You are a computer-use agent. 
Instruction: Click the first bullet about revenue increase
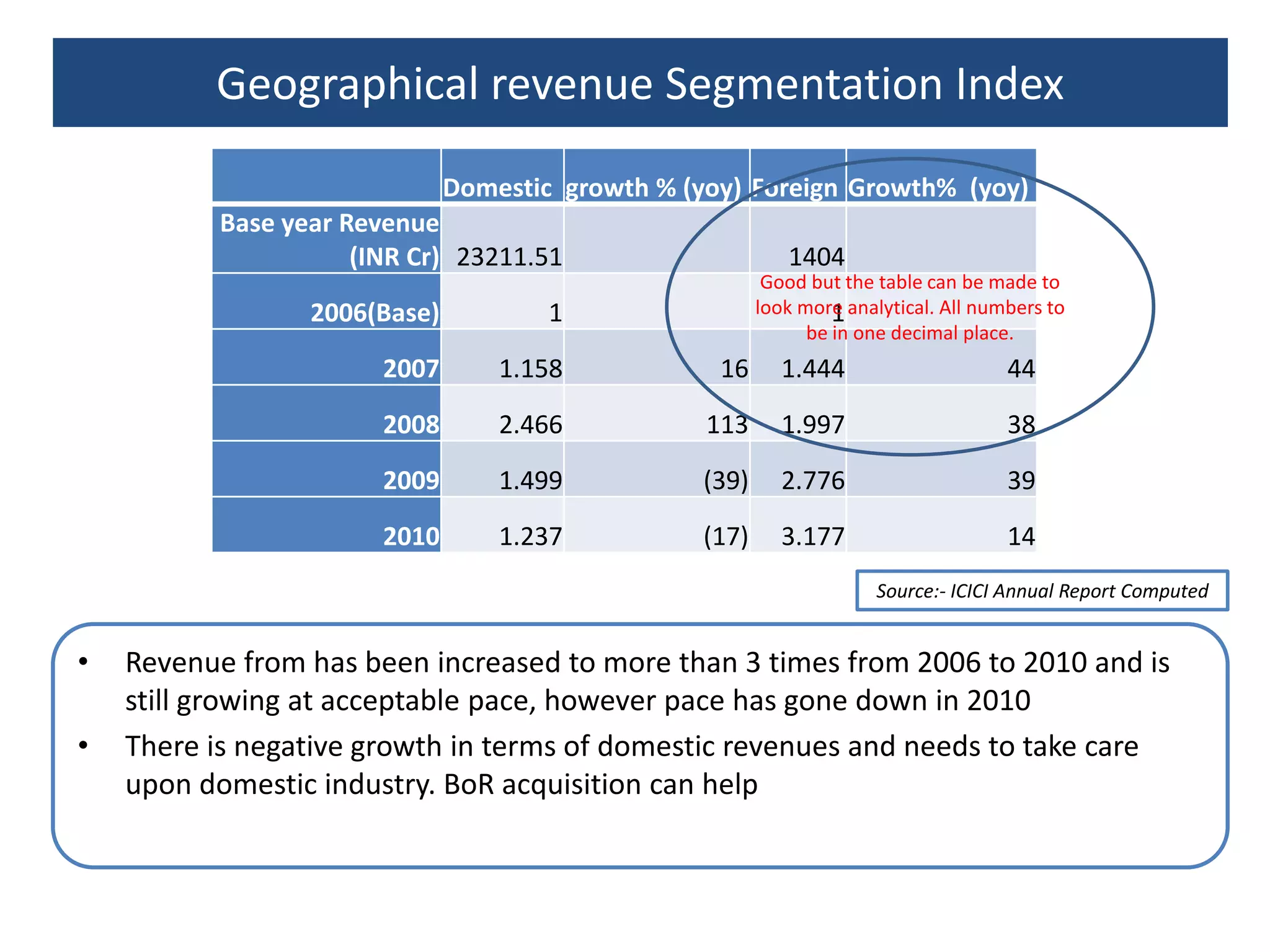(x=646, y=681)
